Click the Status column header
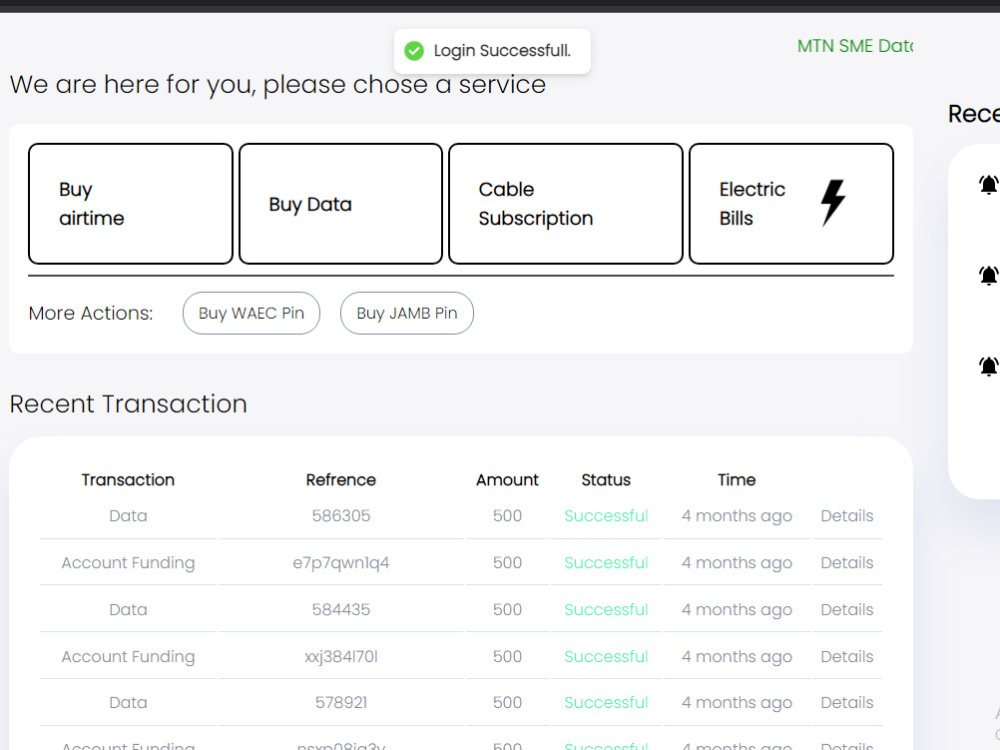 606,480
